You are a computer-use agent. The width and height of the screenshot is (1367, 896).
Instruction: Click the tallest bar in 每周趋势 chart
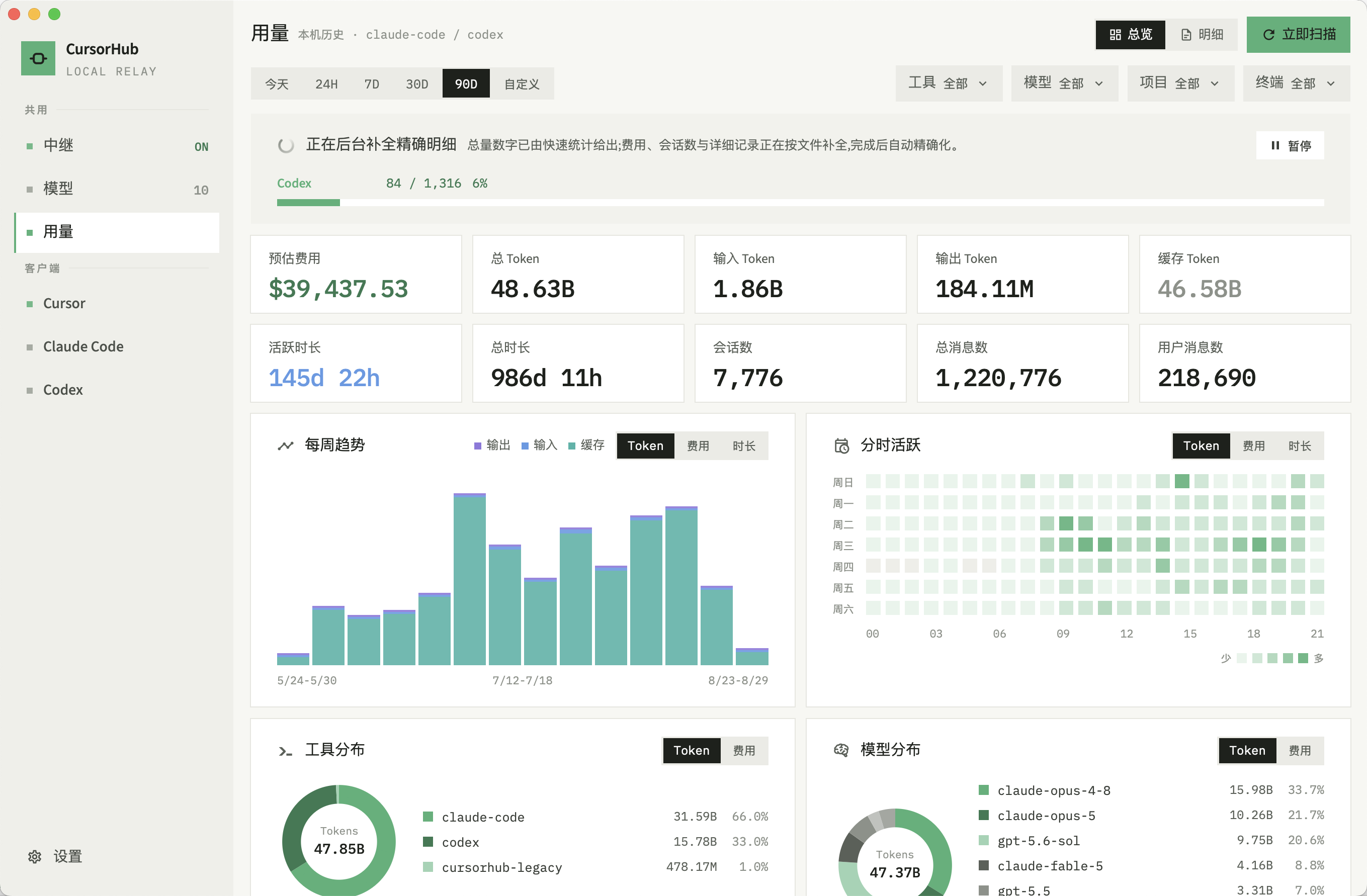pos(469,579)
